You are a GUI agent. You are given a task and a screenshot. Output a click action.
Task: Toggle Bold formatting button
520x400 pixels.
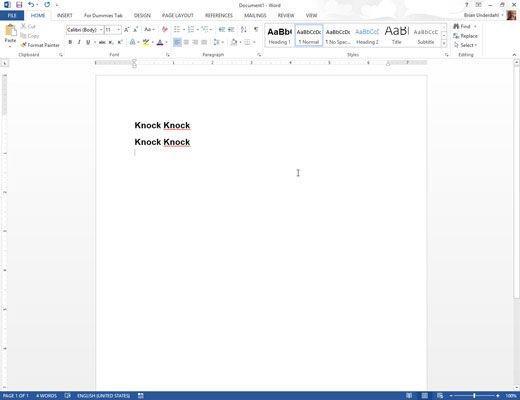coord(70,42)
